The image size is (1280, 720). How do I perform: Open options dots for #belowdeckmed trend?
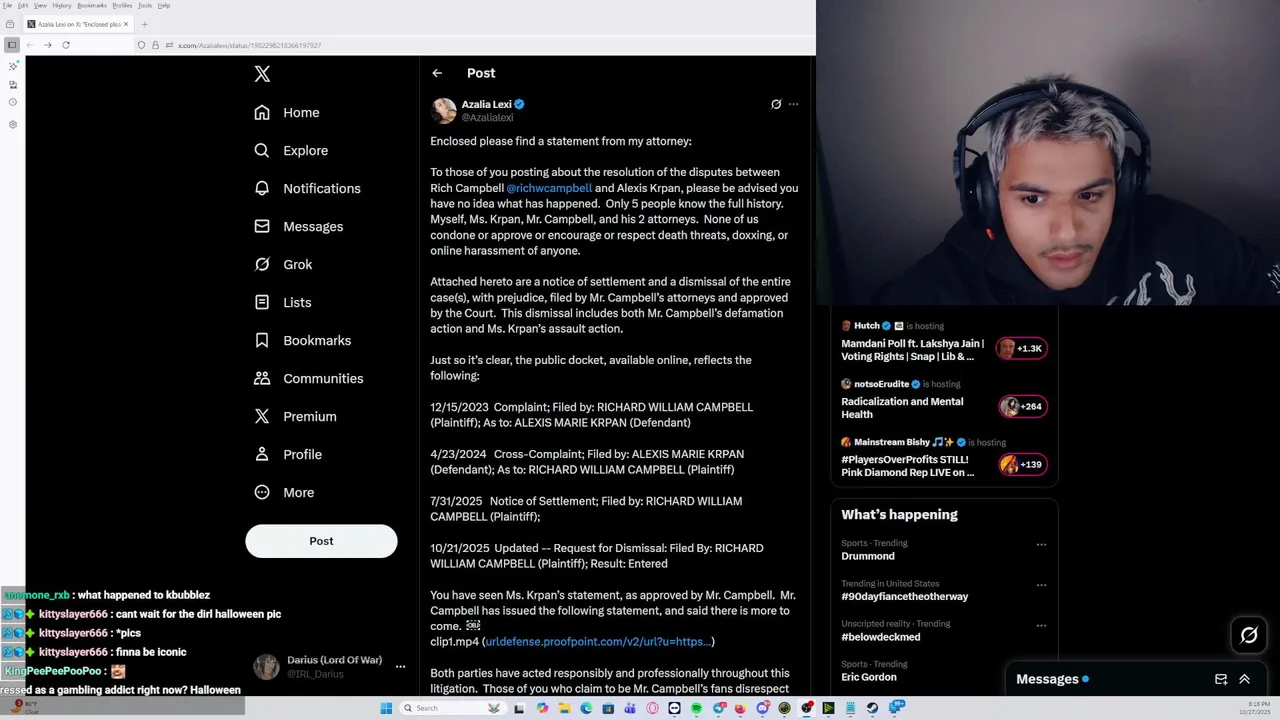click(1041, 625)
